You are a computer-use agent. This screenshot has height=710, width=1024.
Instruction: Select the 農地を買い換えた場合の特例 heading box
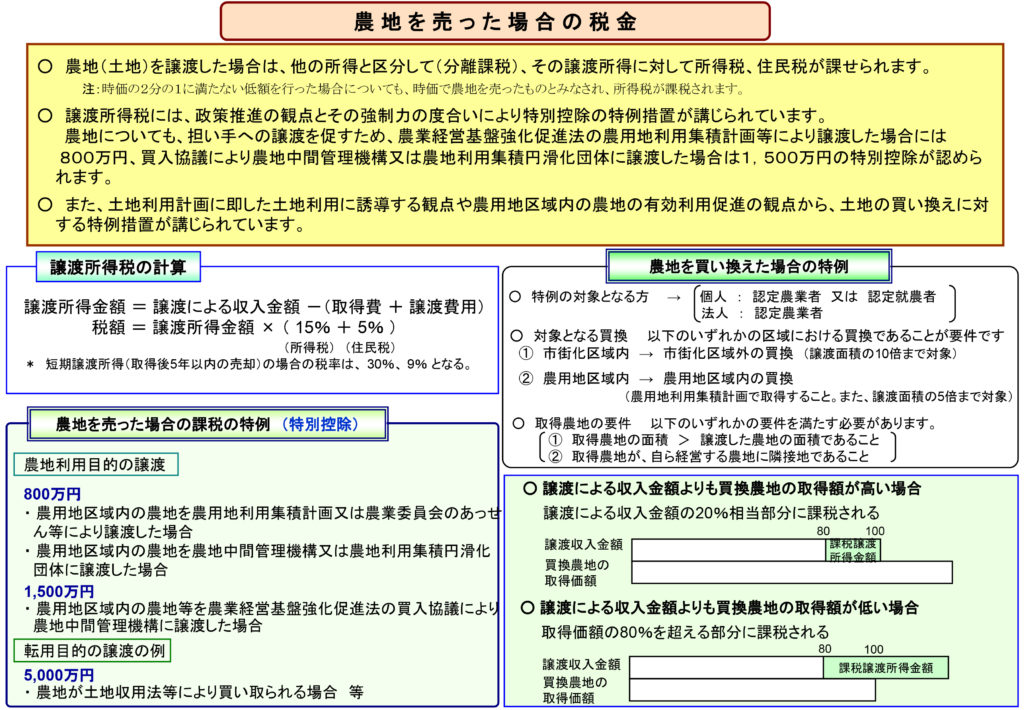[x=748, y=266]
